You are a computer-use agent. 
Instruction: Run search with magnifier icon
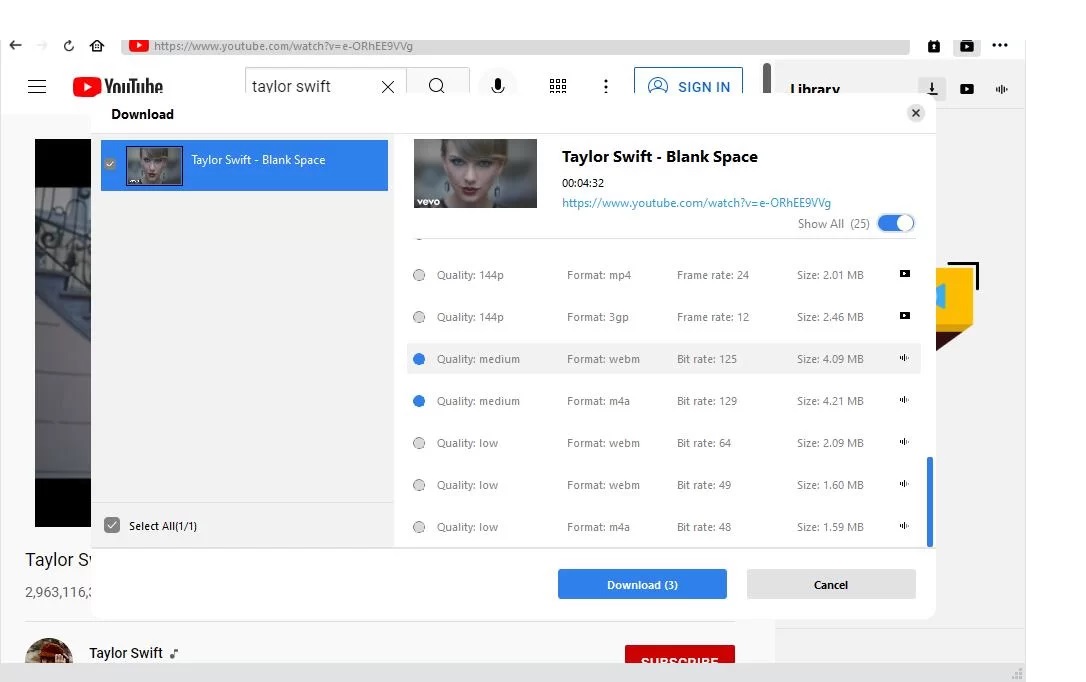(x=436, y=86)
